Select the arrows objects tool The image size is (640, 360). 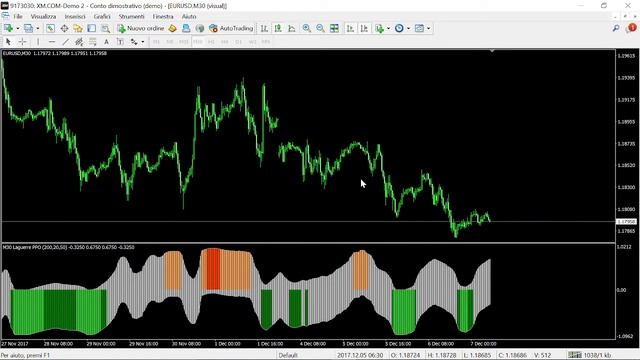point(134,42)
